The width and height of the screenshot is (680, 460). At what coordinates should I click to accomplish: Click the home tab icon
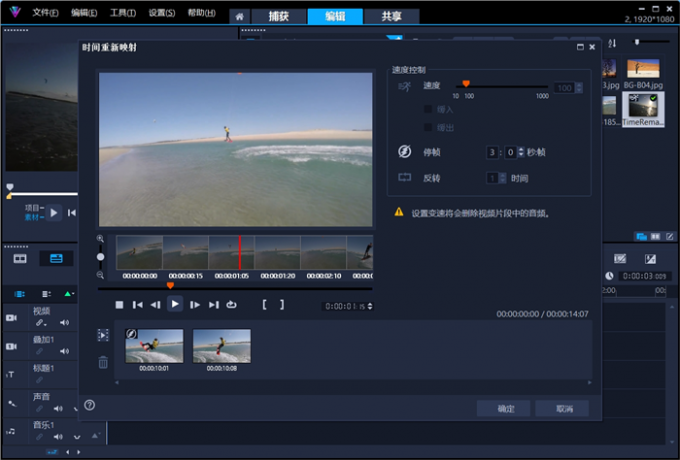239,16
